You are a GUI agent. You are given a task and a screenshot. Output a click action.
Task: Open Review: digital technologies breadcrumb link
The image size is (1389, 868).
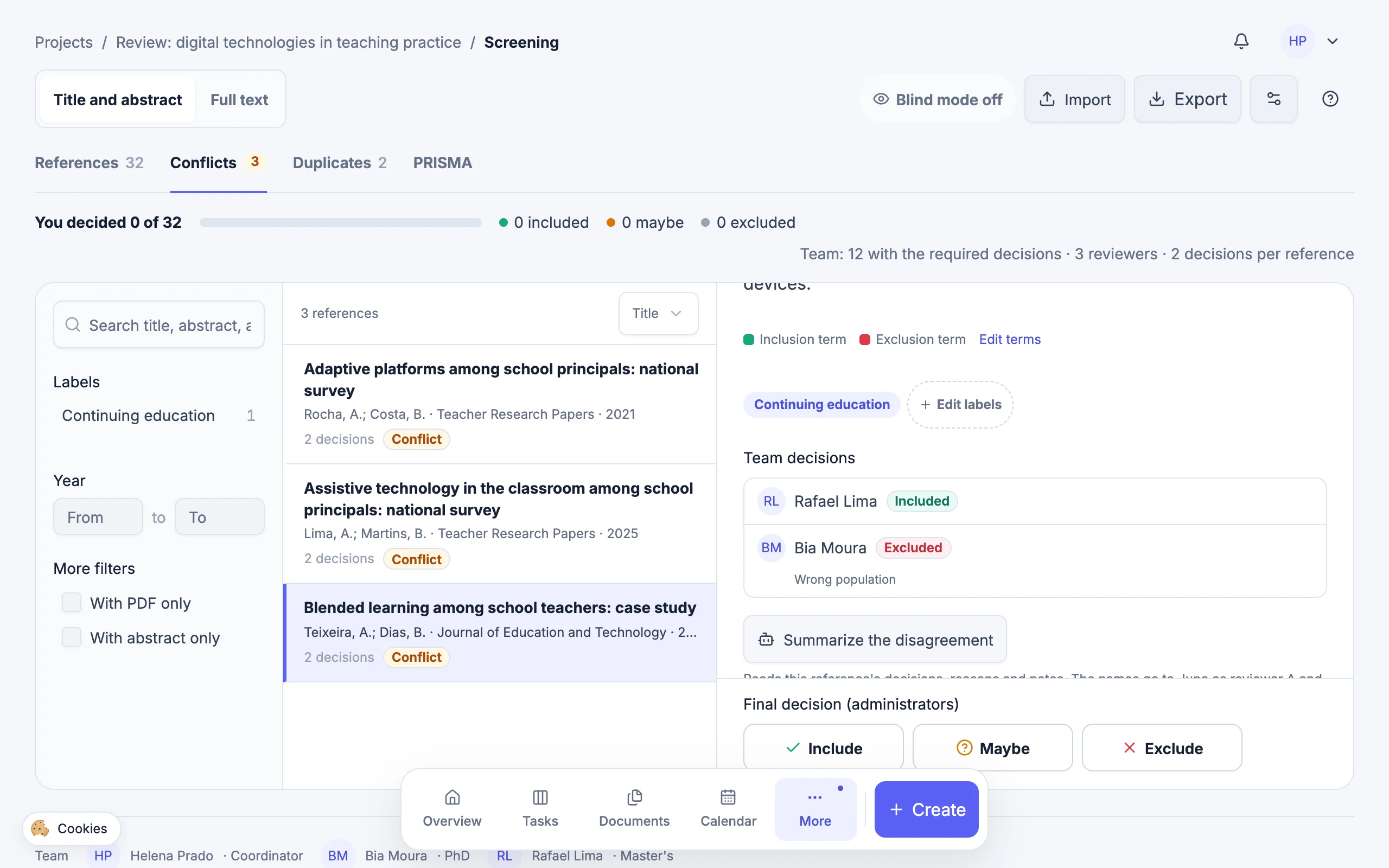(288, 42)
